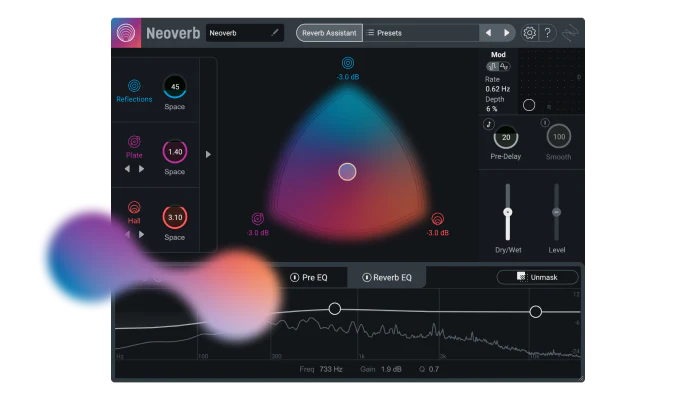The height and width of the screenshot is (400, 696).
Task: Click the Hall engine icon in left panel
Action: coord(134,207)
